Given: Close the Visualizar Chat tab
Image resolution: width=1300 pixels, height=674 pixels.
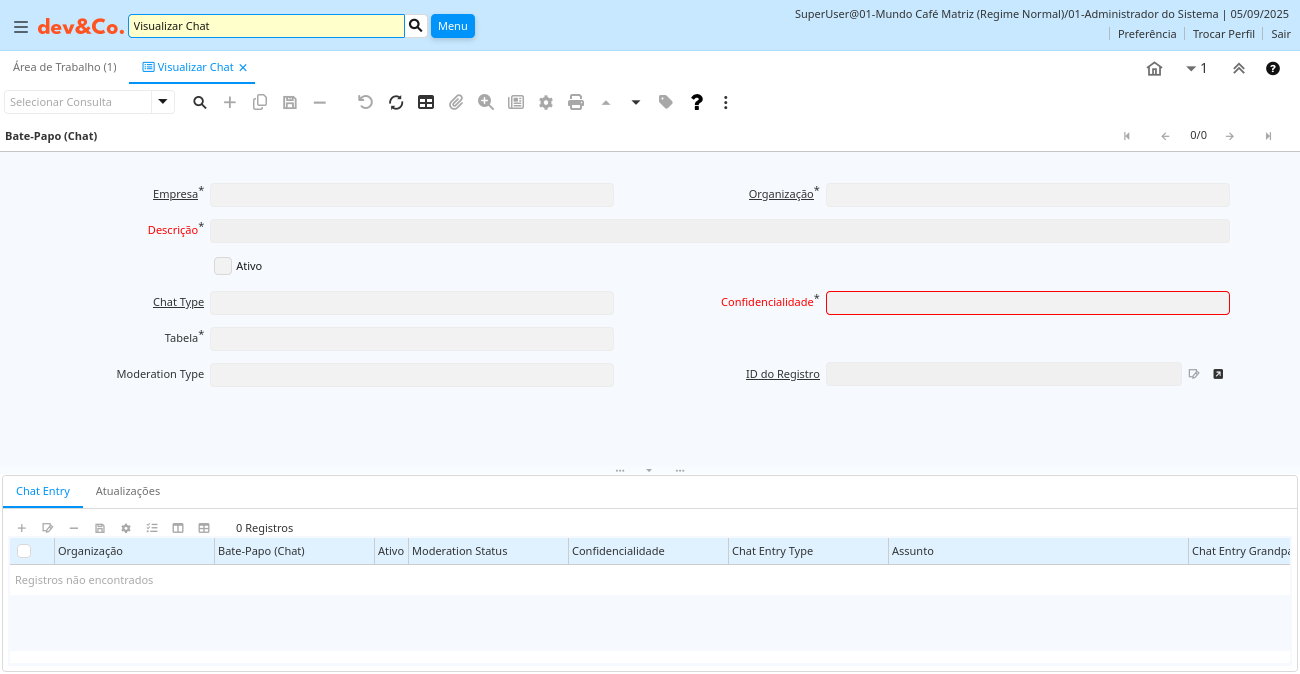Looking at the screenshot, I should coord(243,68).
